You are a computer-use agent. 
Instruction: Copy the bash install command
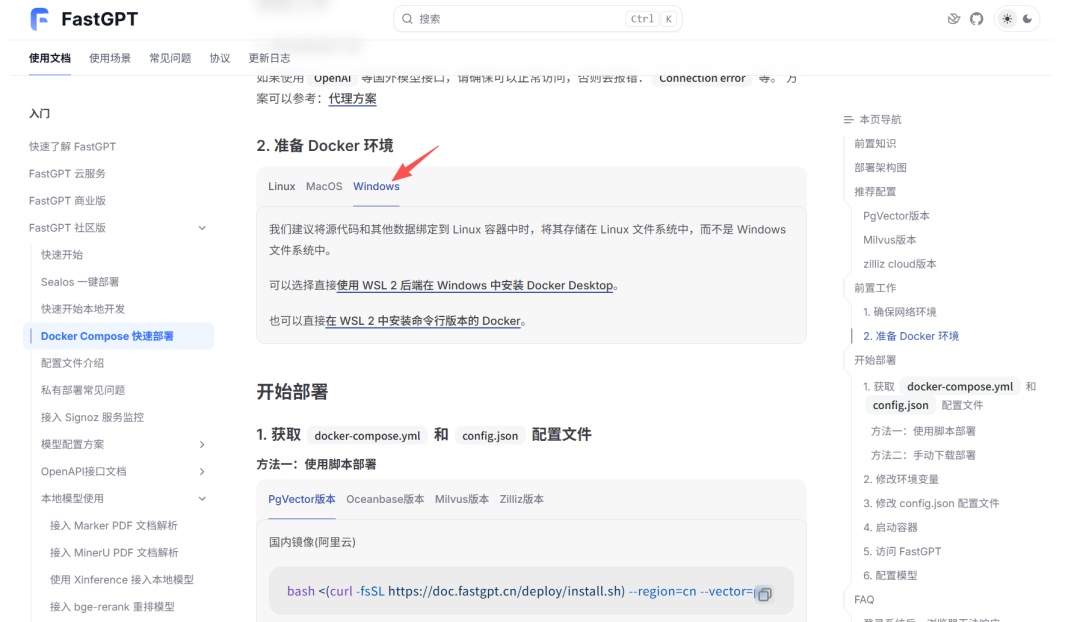765,593
